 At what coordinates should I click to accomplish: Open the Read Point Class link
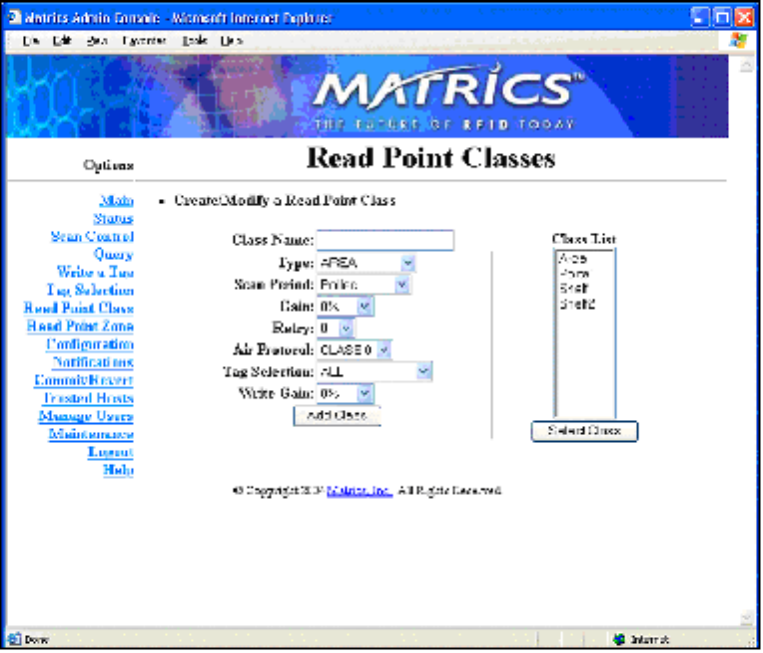[x=79, y=309]
